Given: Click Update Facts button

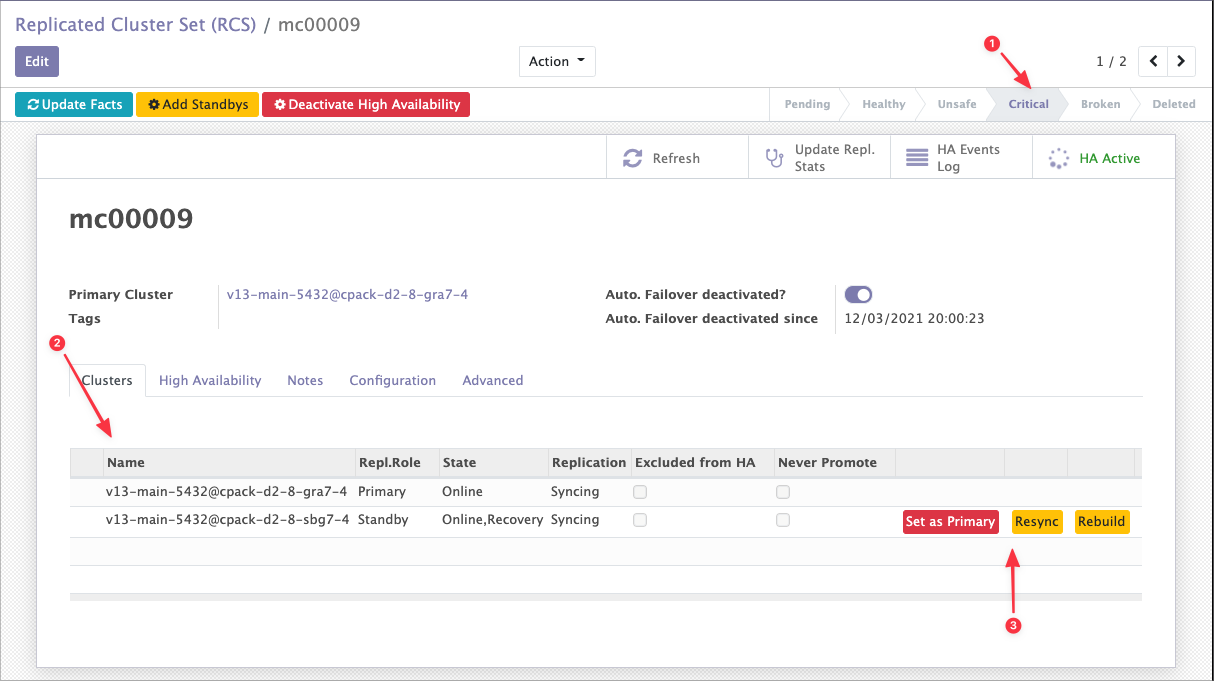Looking at the screenshot, I should point(74,104).
